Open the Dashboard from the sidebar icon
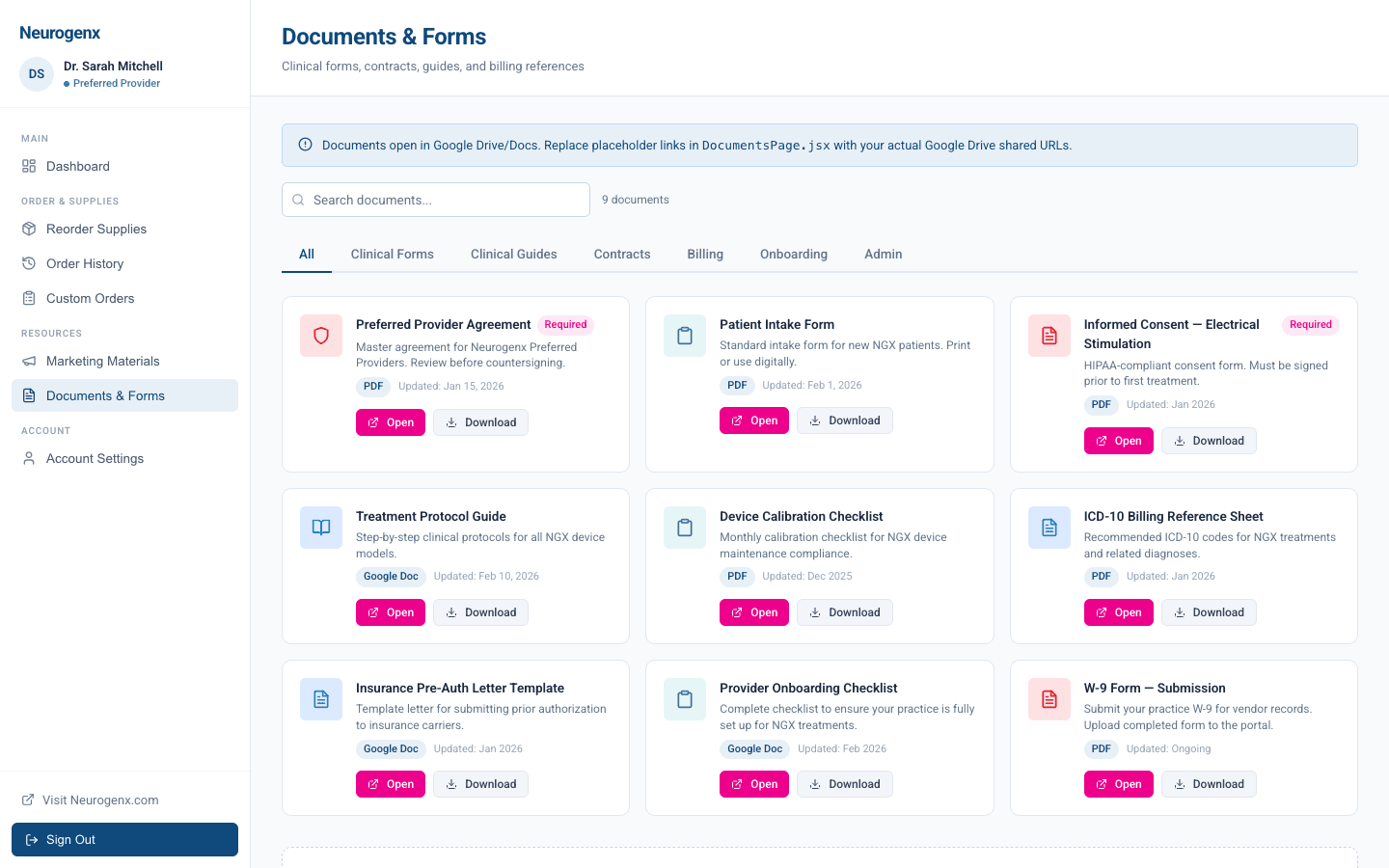Viewport: 1389px width, 868px height. (x=30, y=166)
